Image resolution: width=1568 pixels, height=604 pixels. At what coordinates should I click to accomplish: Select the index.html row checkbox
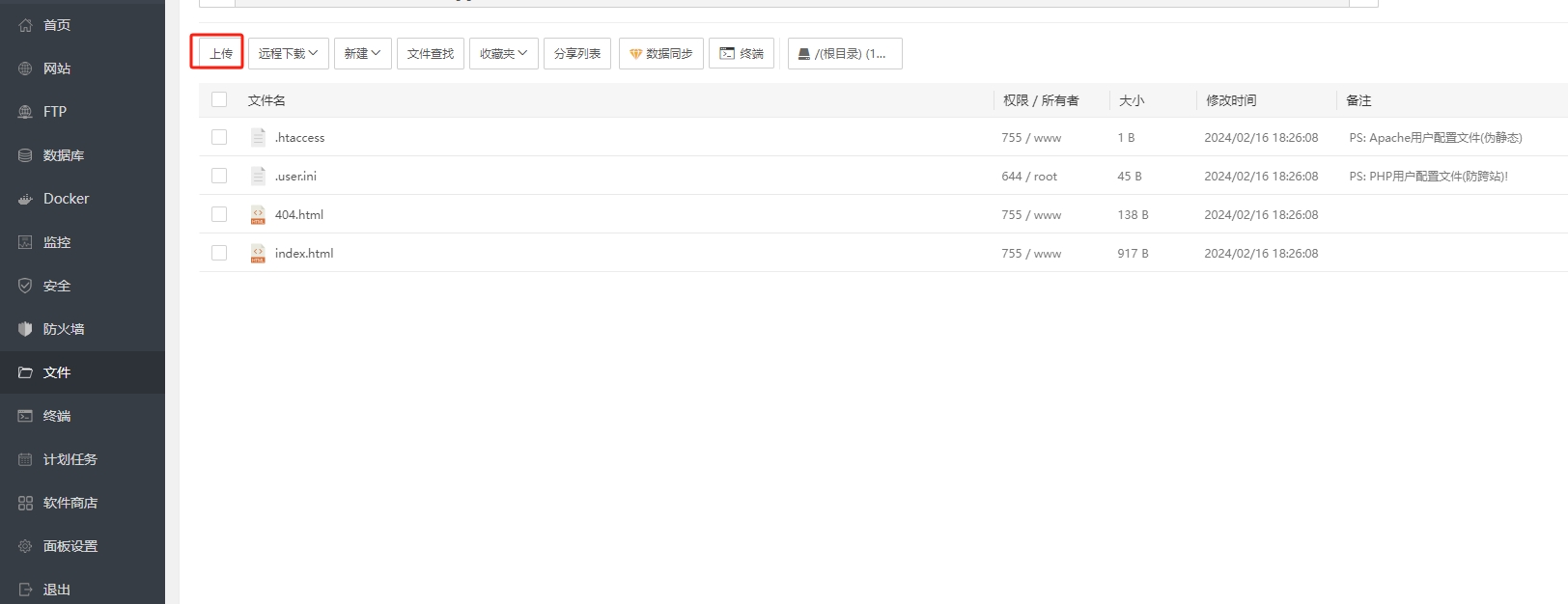219,253
